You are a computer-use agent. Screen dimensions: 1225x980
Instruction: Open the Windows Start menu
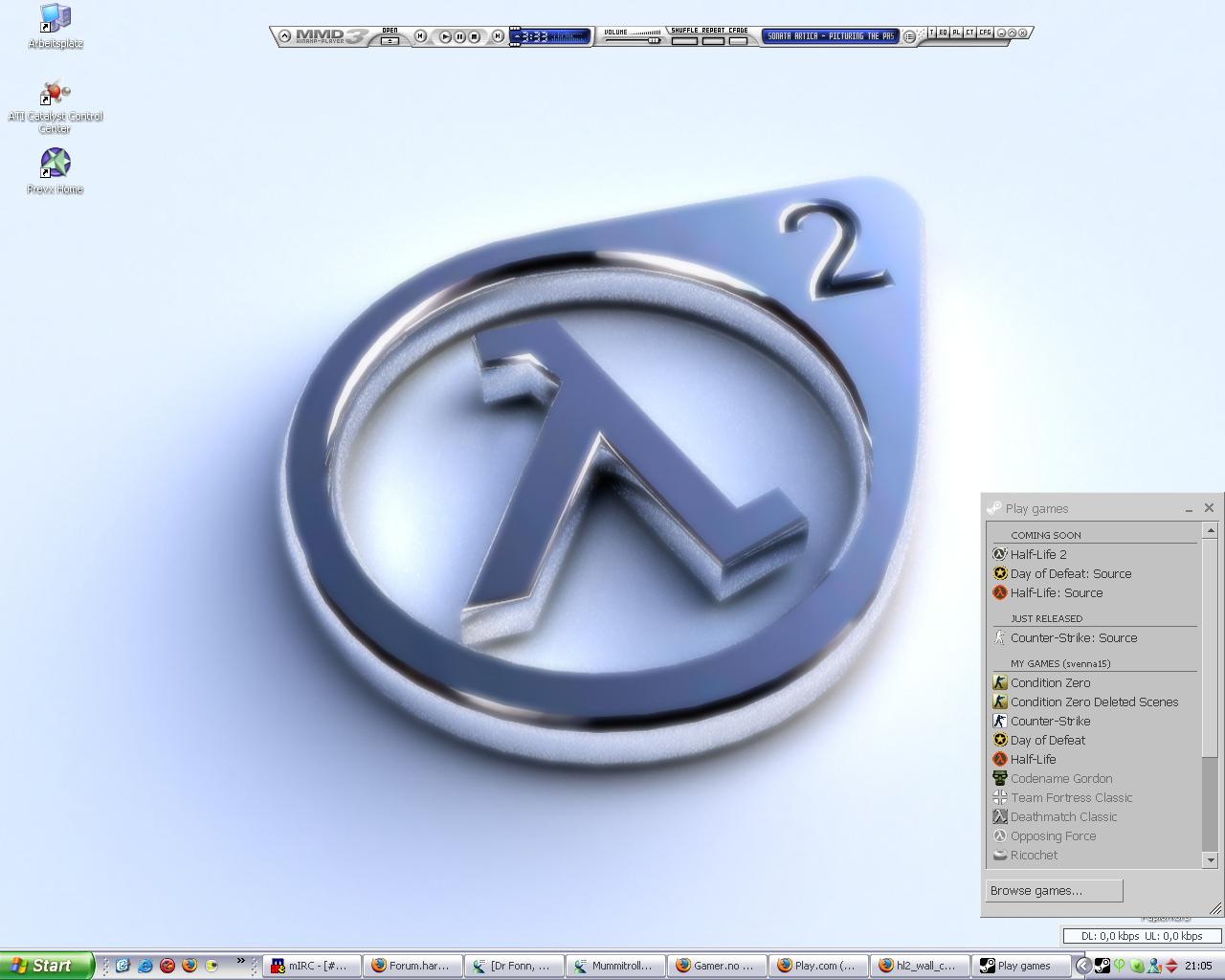point(47,966)
